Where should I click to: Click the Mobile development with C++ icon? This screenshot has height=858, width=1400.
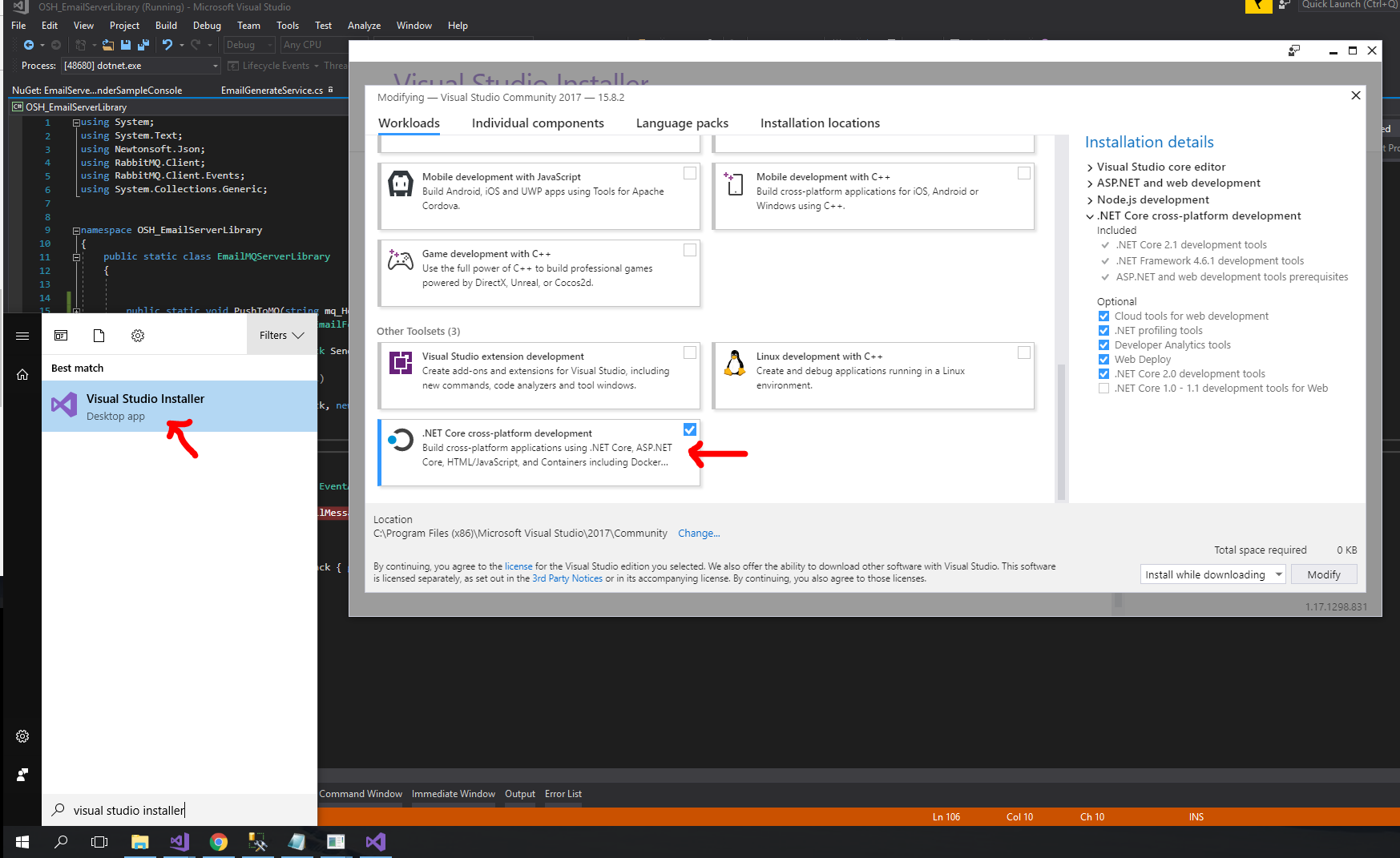coord(734,183)
